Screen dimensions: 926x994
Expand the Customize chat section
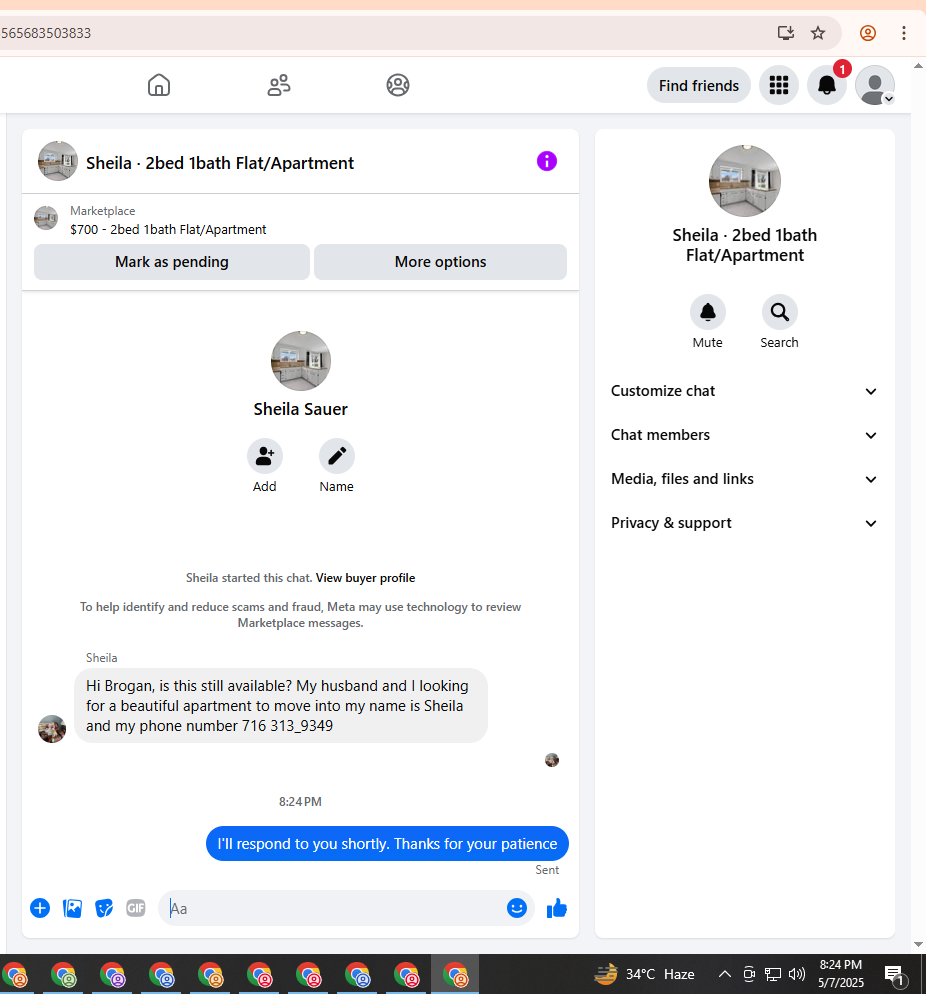click(744, 391)
